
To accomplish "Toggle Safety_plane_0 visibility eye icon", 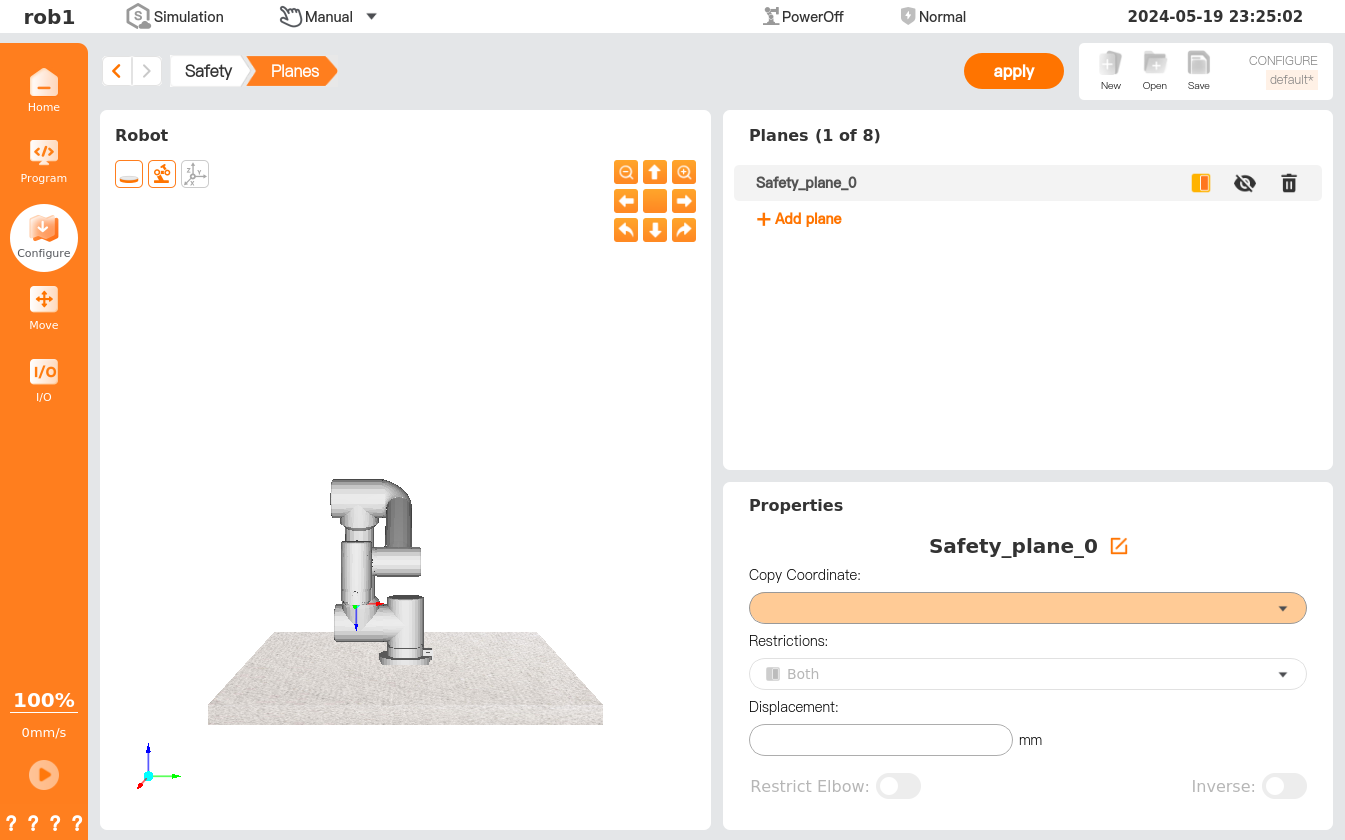I will pos(1244,183).
